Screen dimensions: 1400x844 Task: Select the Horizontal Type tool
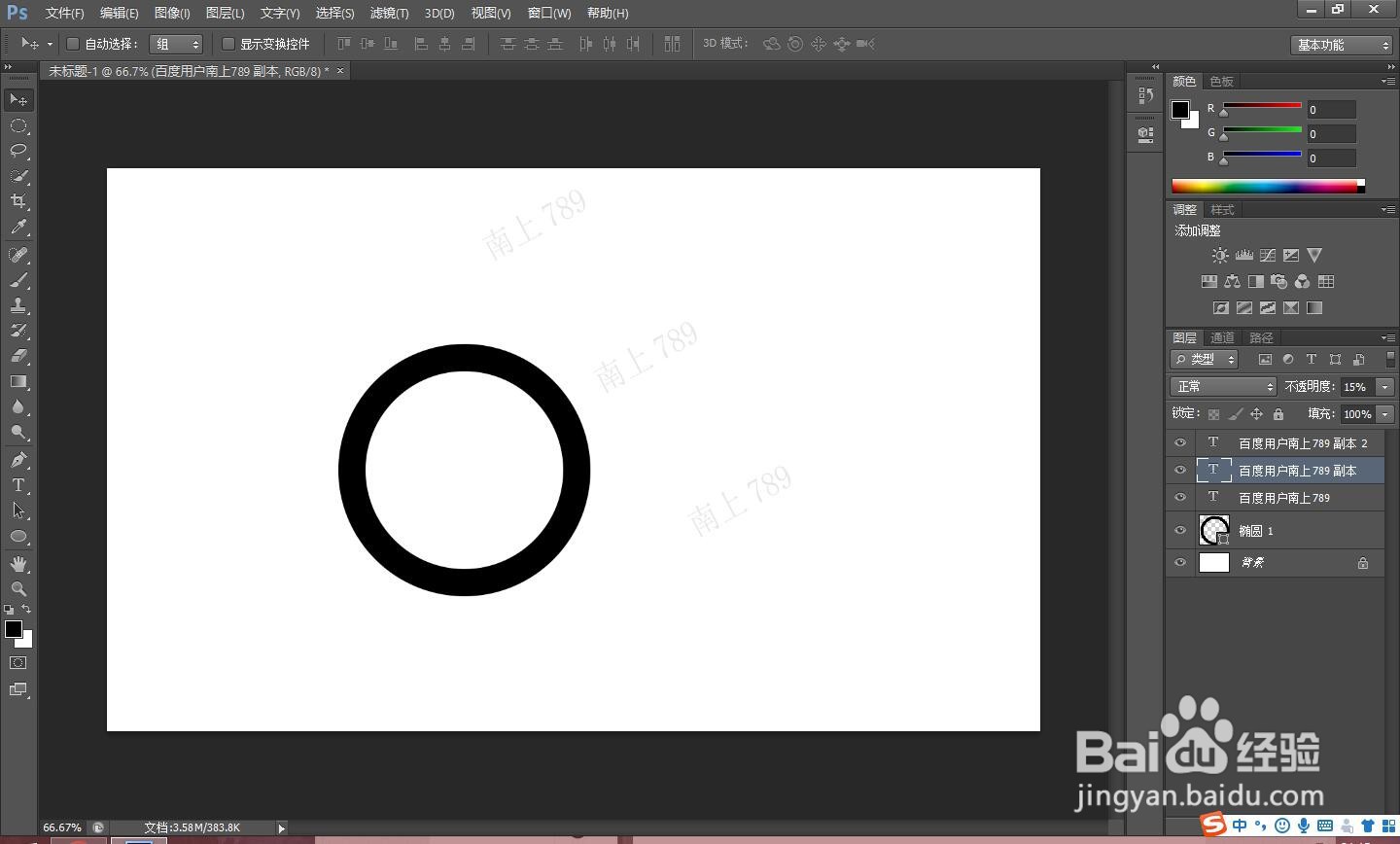tap(18, 485)
